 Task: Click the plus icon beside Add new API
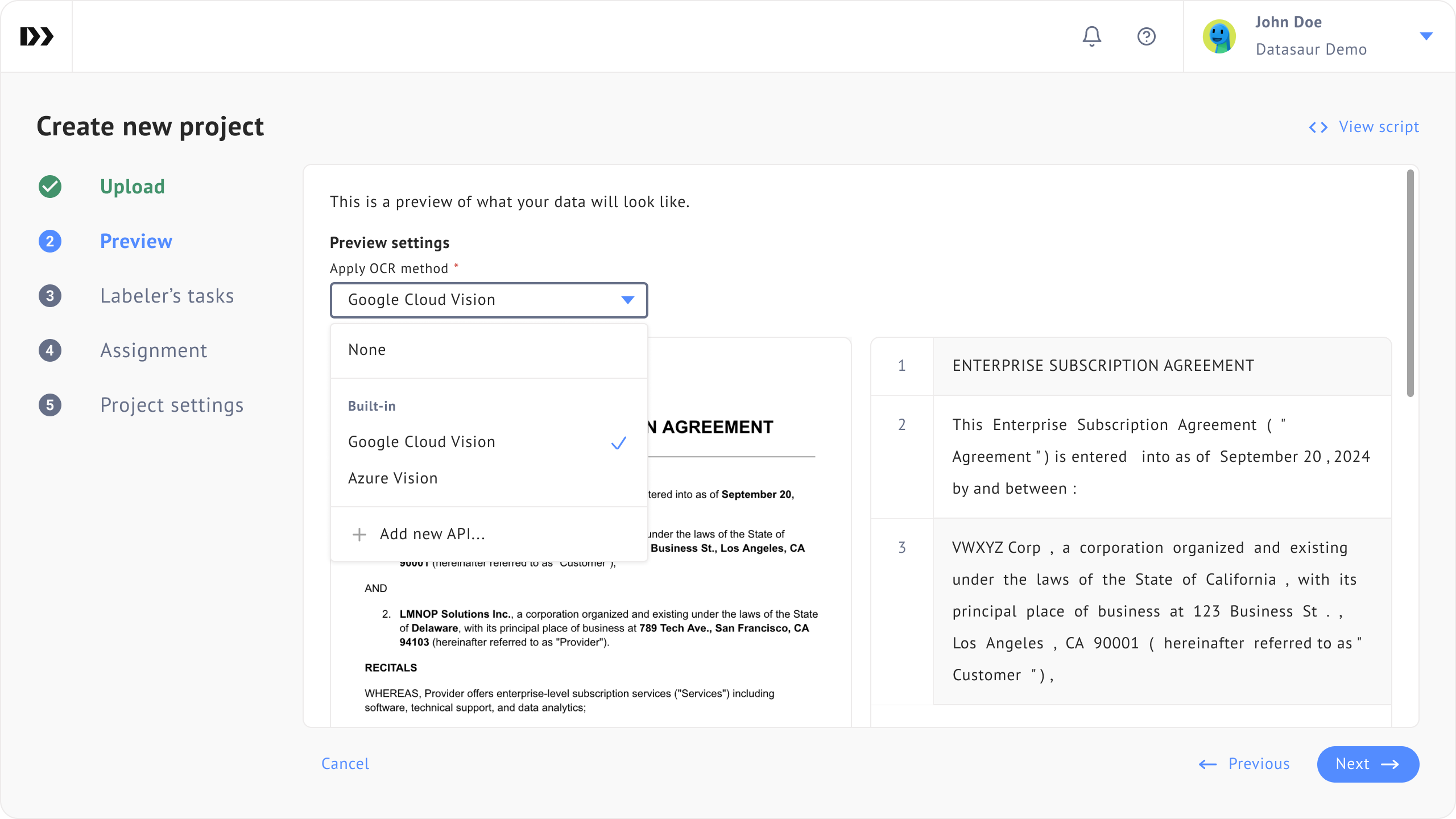(x=359, y=535)
